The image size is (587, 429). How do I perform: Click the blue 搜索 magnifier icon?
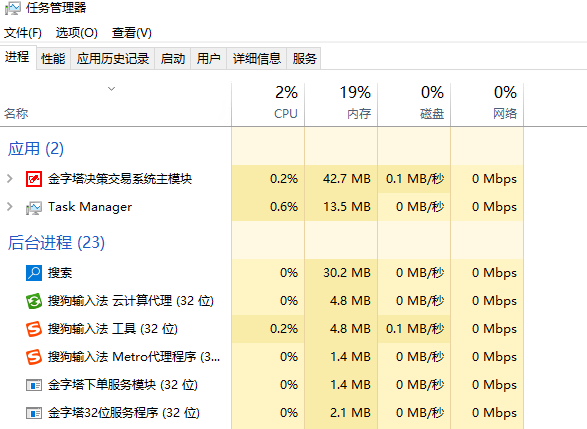pos(34,273)
